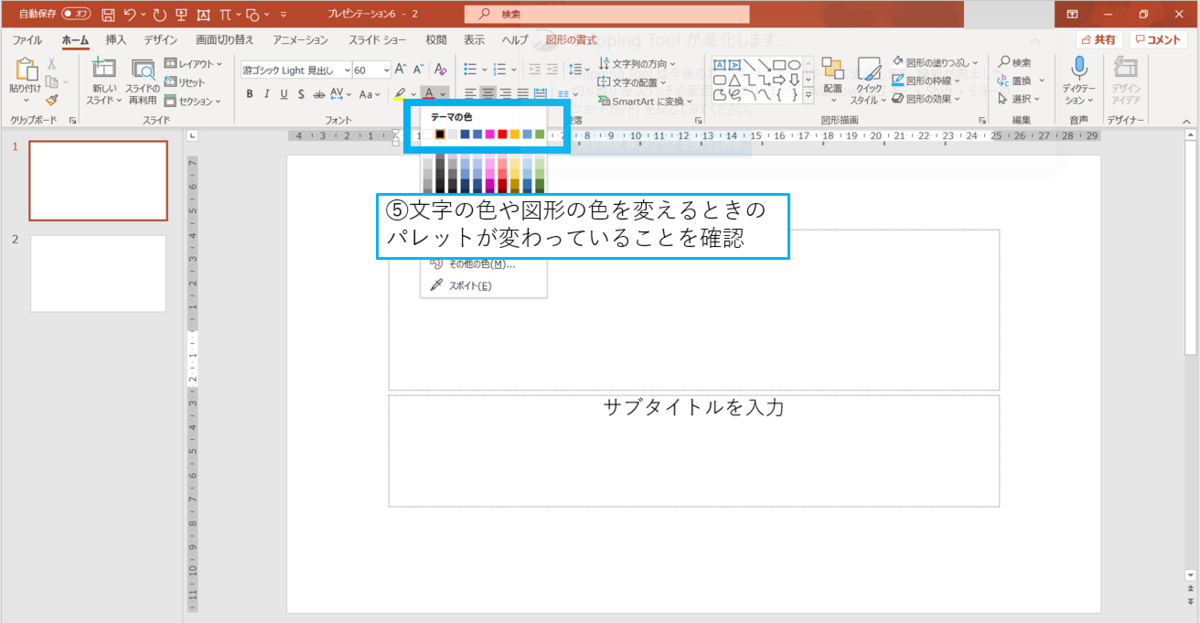Start slideshow from beginning icon
Screen dimensions: 1200x623
[181, 15]
